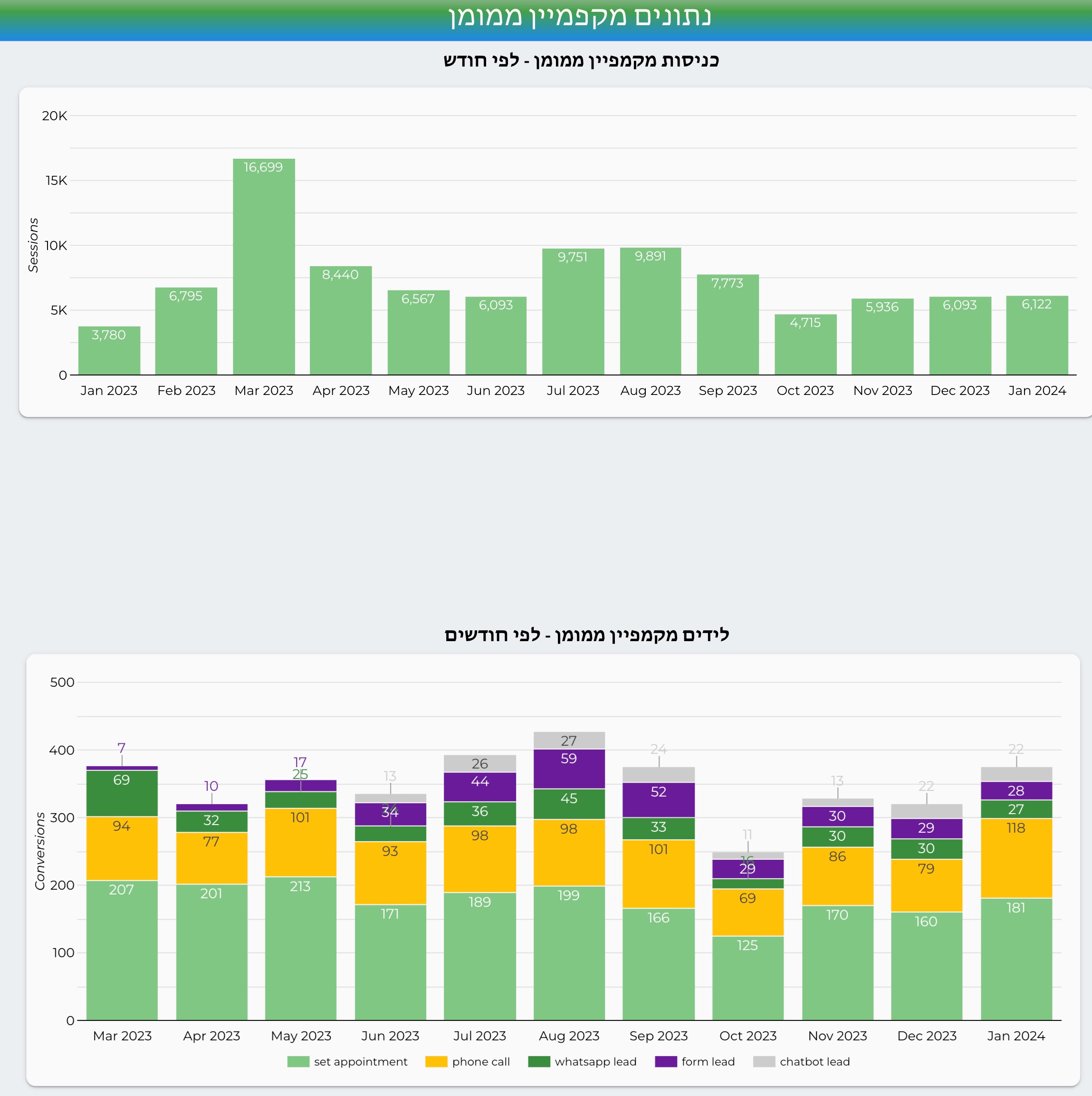Viewport: 1092px width, 1096px height.
Task: Click the Sessions axis title
Action: [33, 245]
